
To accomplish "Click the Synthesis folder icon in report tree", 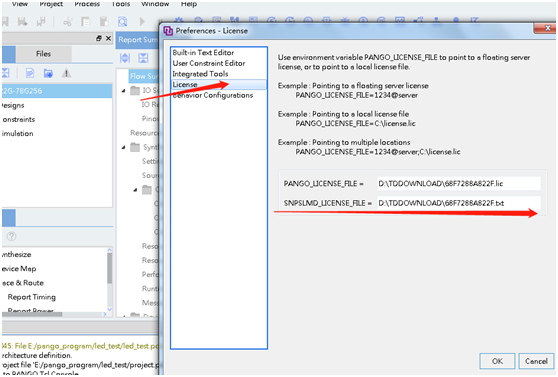I will pos(135,147).
